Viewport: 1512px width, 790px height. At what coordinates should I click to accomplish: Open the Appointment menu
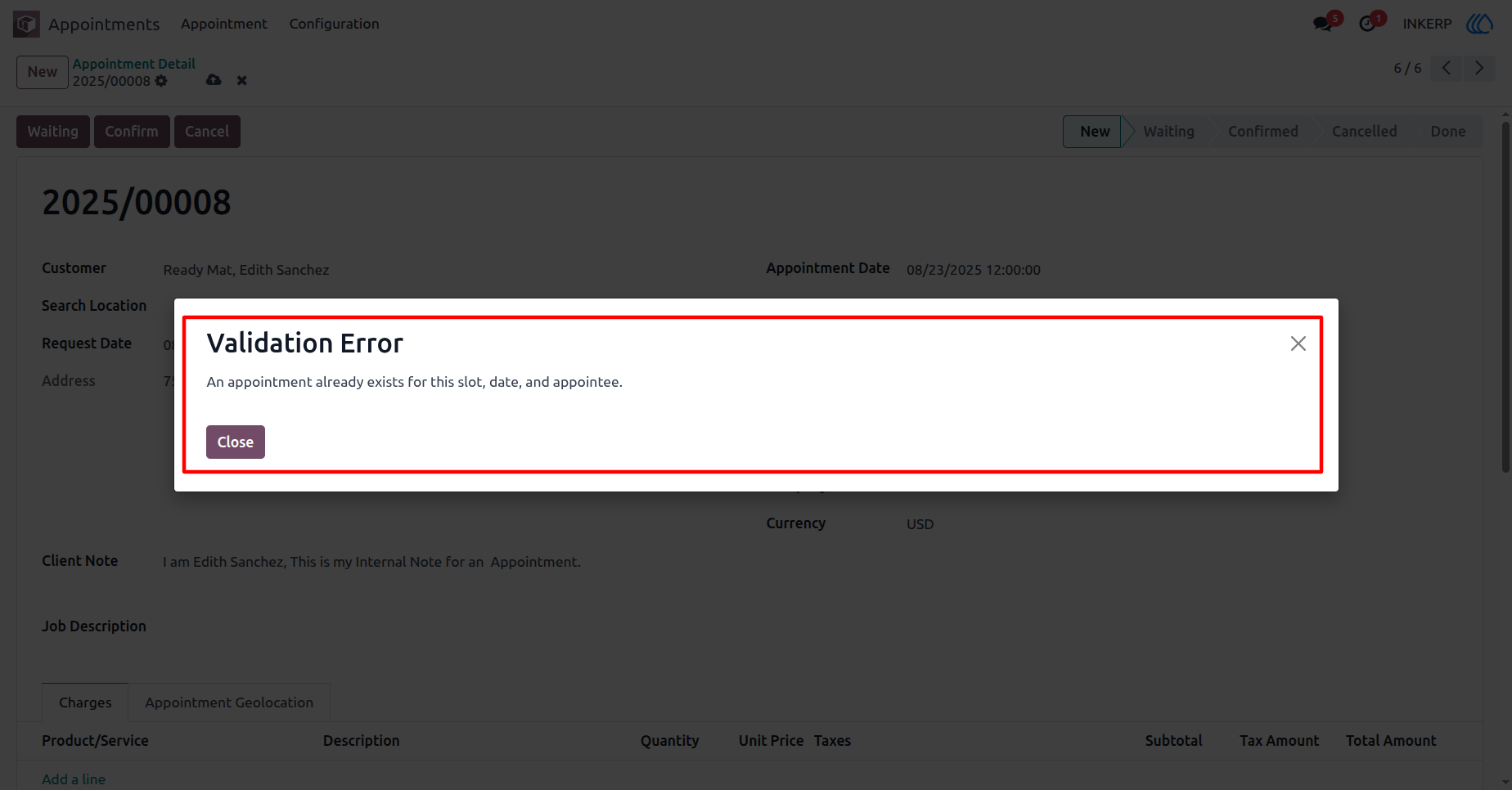pos(224,24)
